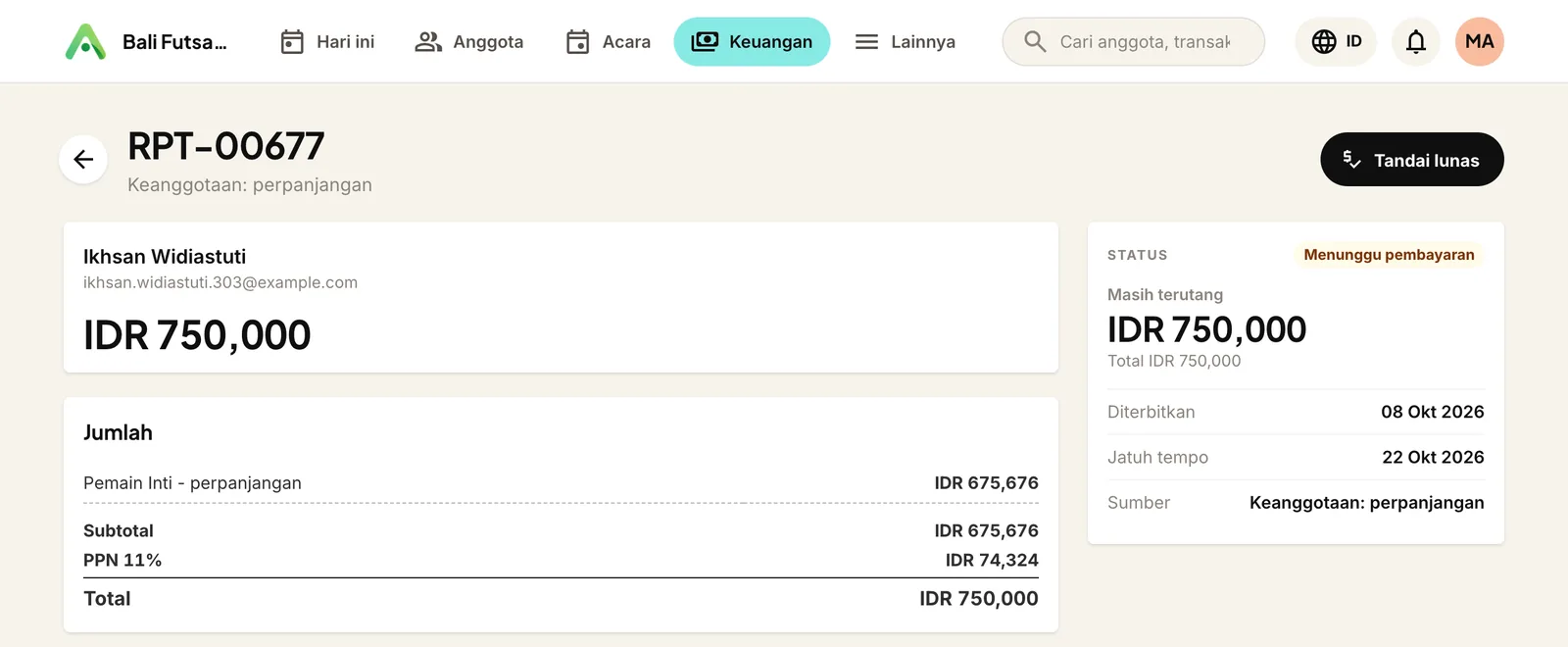Select the Keuangan tab

click(752, 42)
